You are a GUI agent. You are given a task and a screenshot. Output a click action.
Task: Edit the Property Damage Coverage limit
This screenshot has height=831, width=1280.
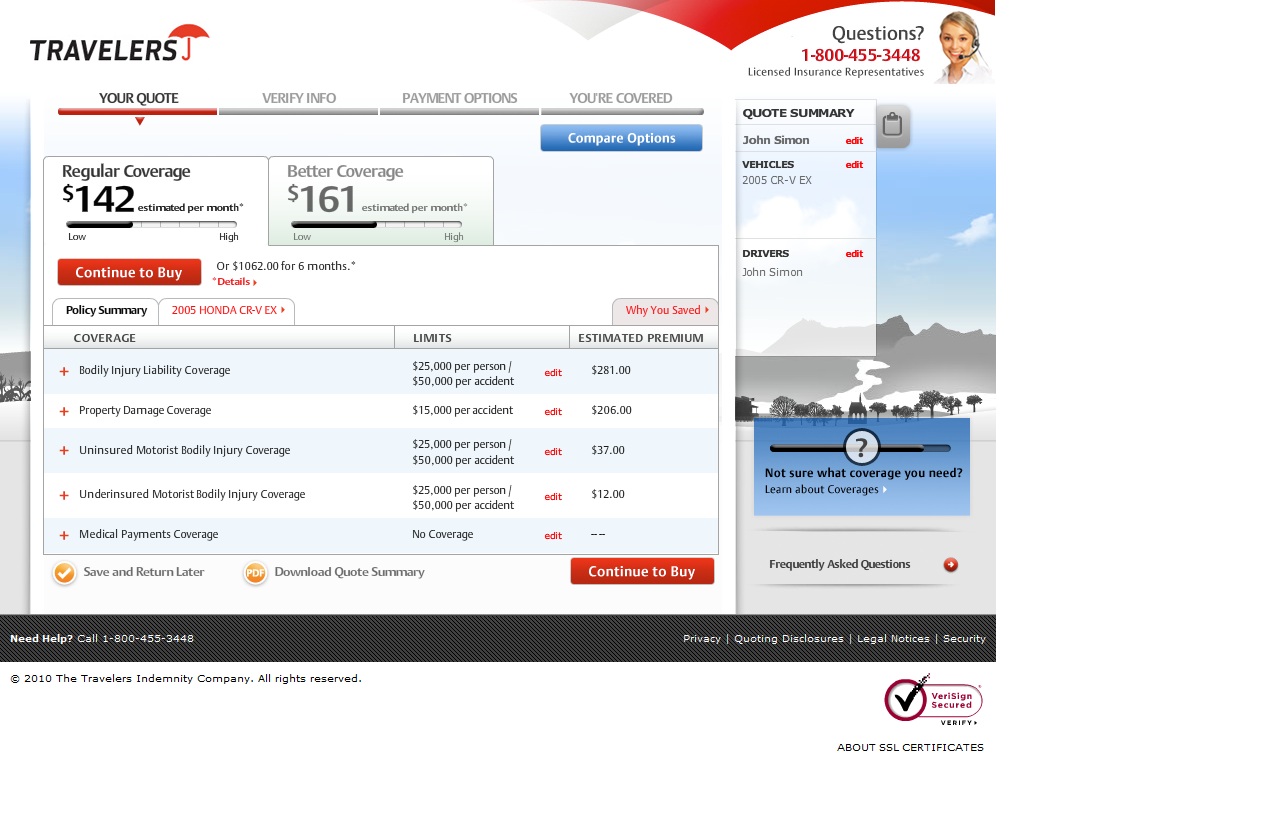click(x=553, y=412)
